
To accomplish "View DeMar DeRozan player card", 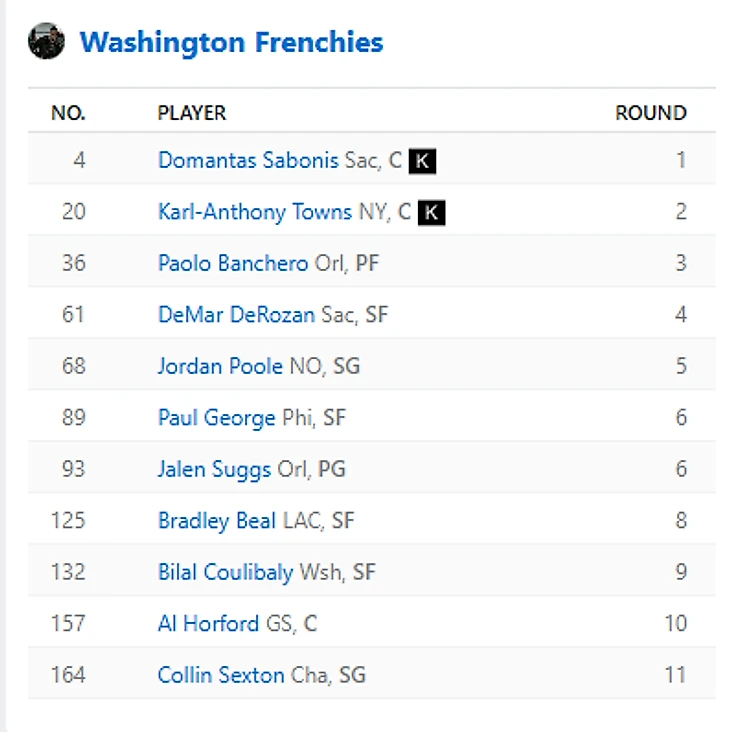I will pyautogui.click(x=237, y=315).
